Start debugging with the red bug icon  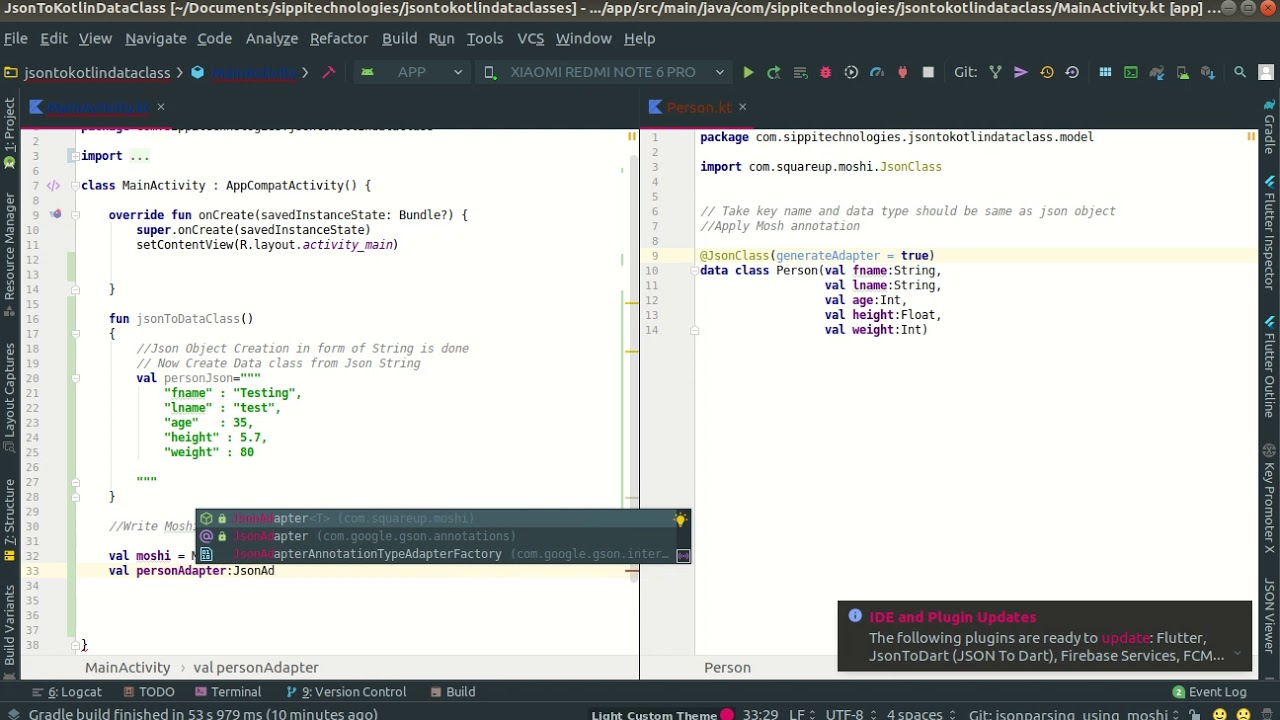pos(825,72)
